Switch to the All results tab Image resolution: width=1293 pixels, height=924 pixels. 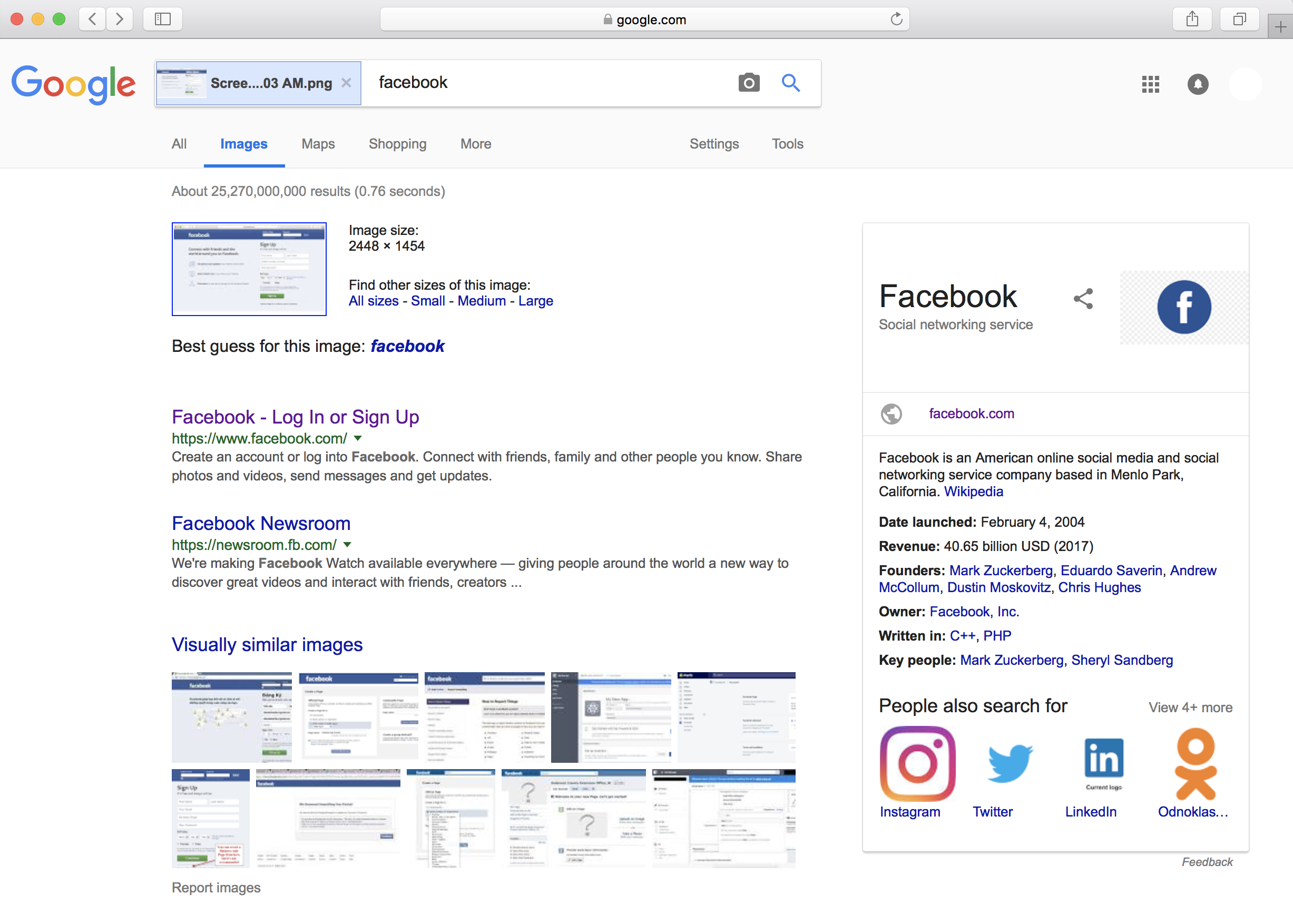pos(179,144)
